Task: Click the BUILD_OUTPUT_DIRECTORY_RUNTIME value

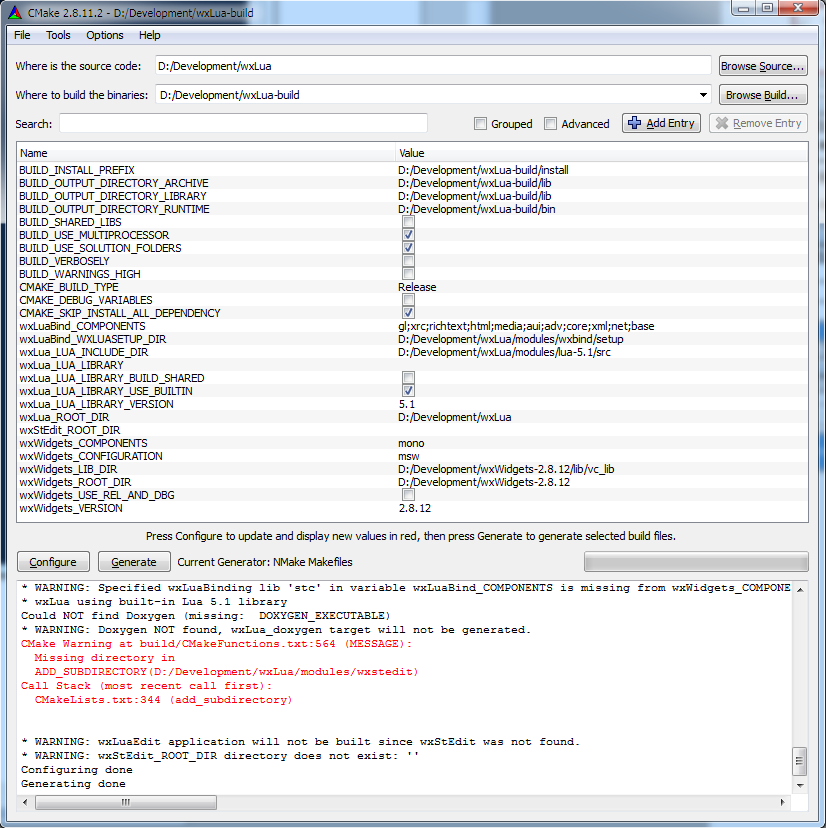Action: [476, 209]
